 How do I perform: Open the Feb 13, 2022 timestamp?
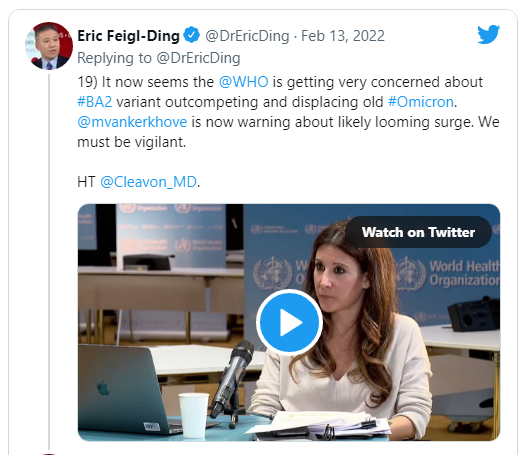[343, 36]
